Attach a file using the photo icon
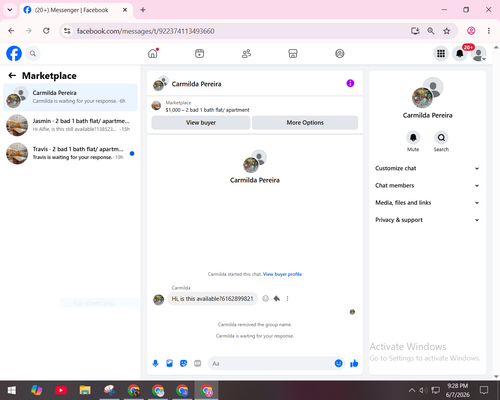Viewport: 500px width, 400px height. [169, 363]
